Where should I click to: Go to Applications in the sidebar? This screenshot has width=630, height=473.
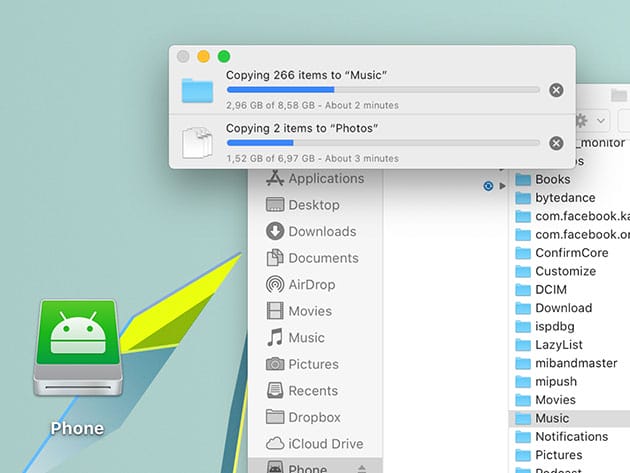[x=325, y=178]
